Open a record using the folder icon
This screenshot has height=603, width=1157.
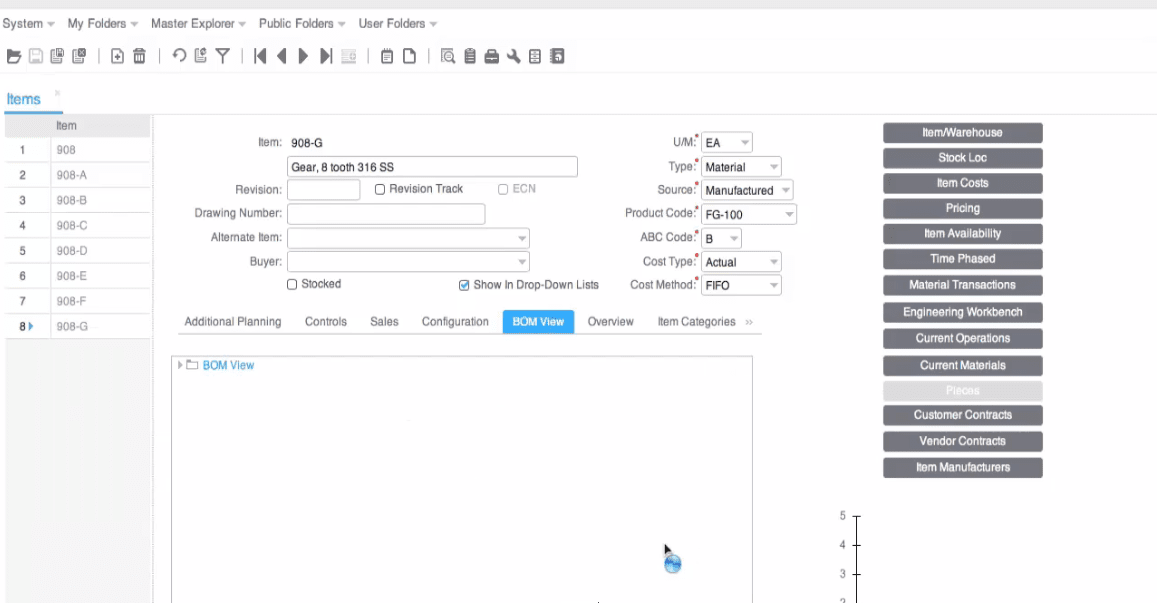coord(14,56)
